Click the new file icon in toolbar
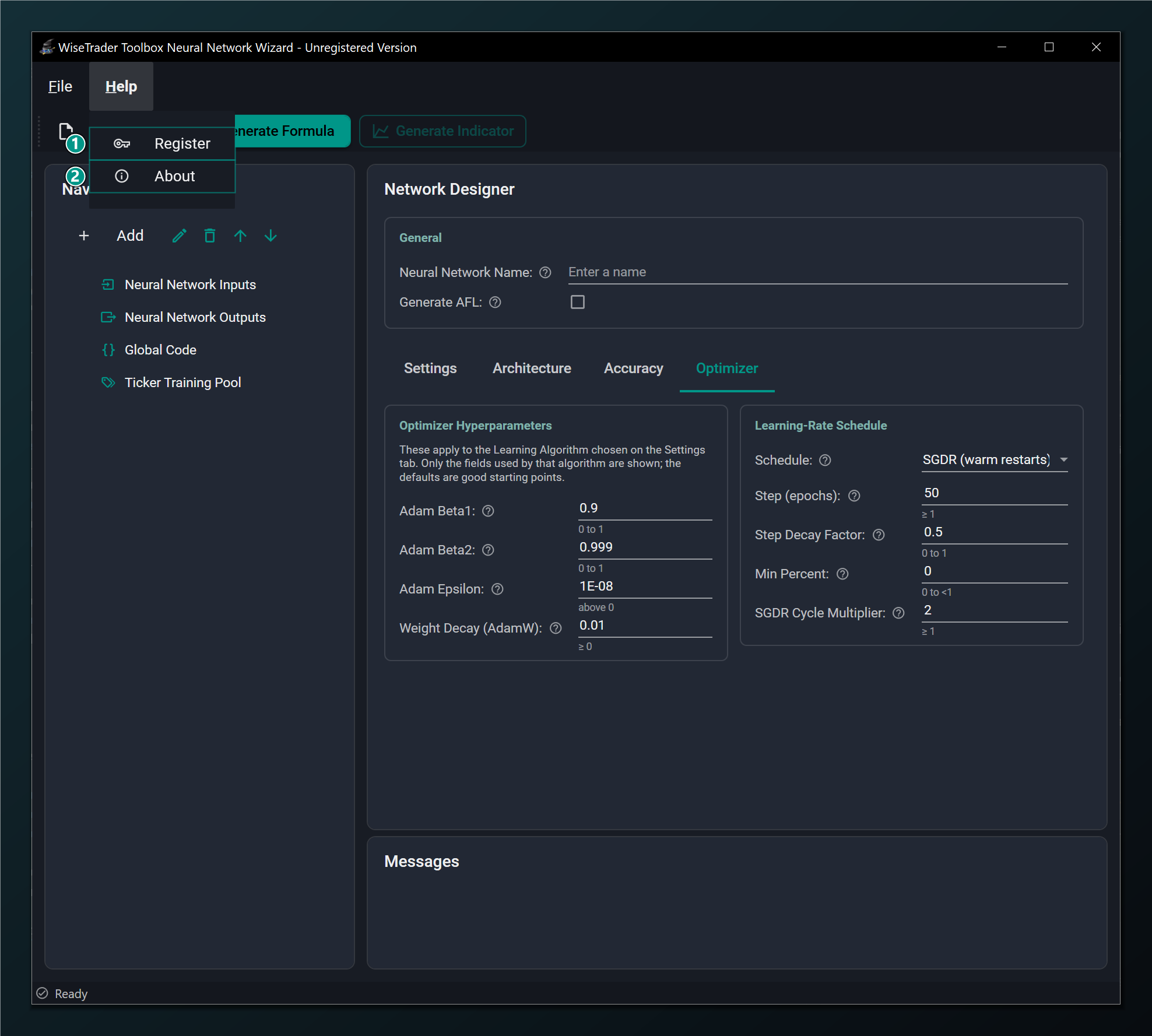This screenshot has height=1036, width=1152. coord(66,131)
